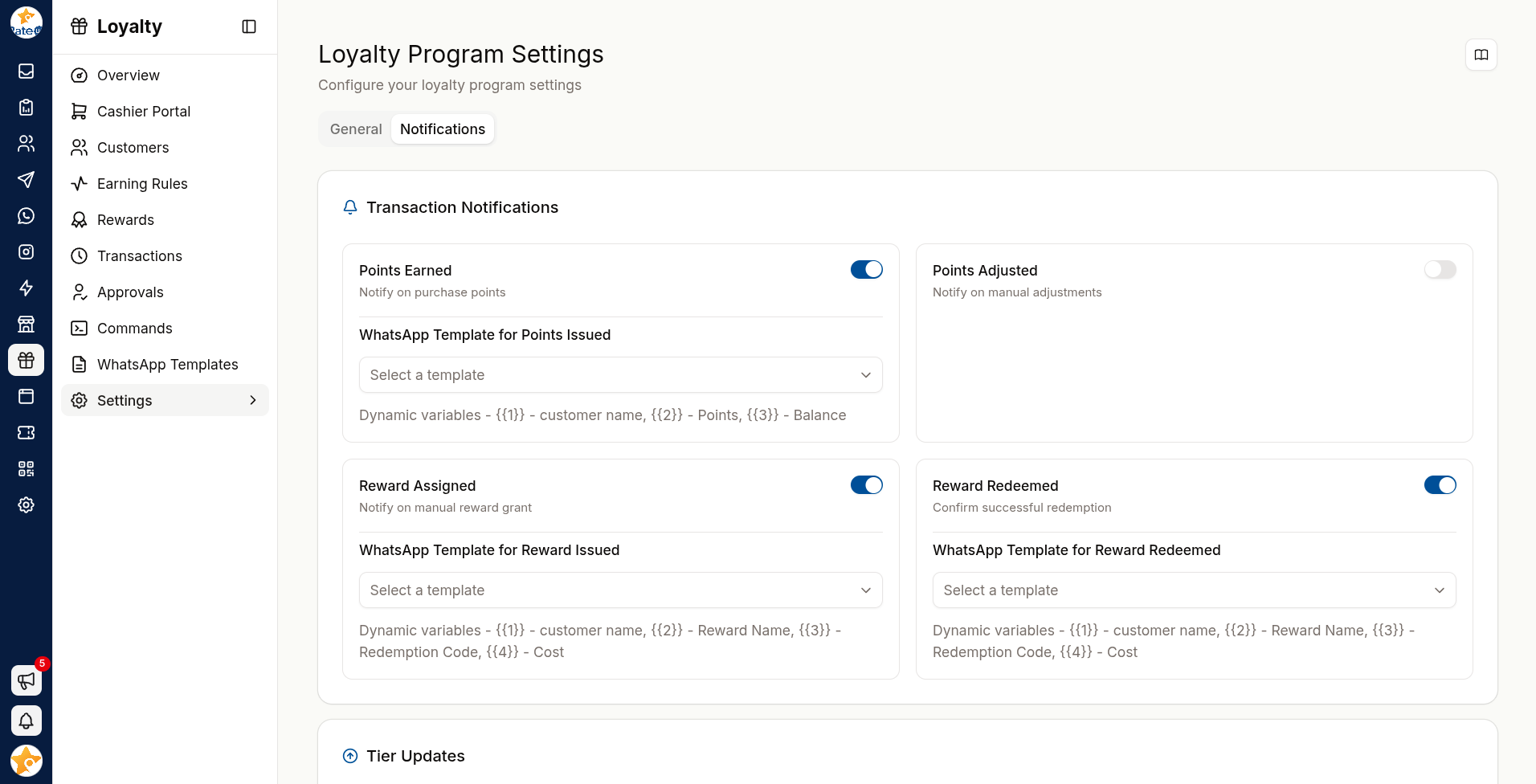This screenshot has height=784, width=1536.
Task: Enable the Points Adjusted toggle
Action: [1440, 270]
